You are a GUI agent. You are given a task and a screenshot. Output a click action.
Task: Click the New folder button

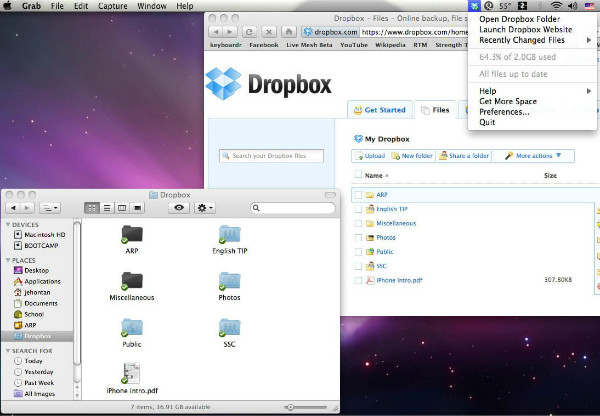pyautogui.click(x=412, y=156)
